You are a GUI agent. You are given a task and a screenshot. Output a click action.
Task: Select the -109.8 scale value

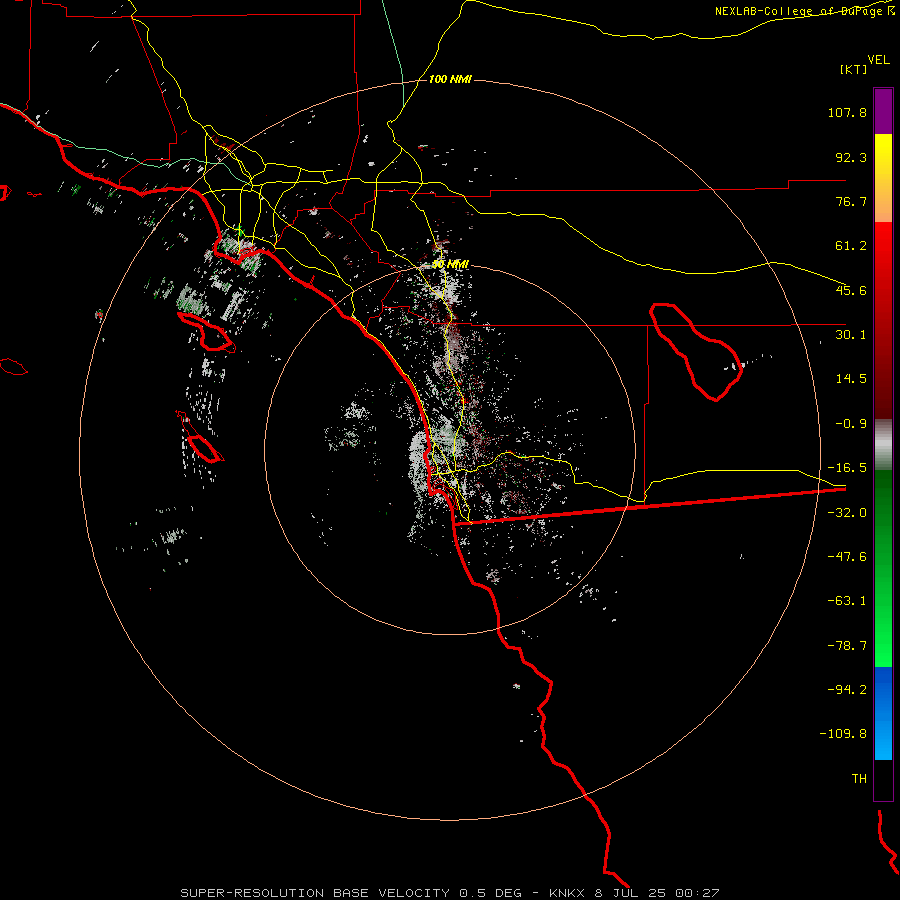tap(843, 734)
